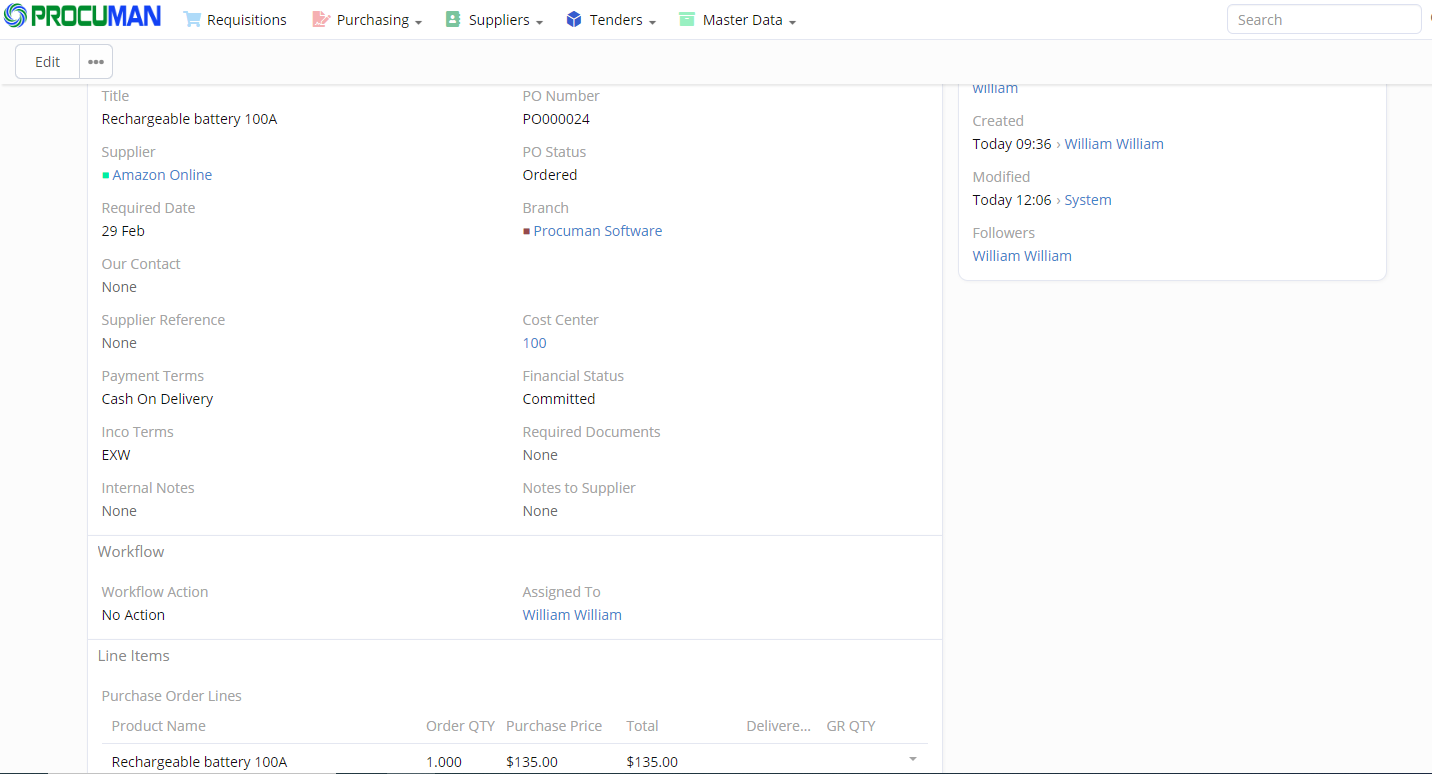Viewport: 1432px width, 774px height.
Task: Click the Ordered PO status value
Action: (550, 175)
